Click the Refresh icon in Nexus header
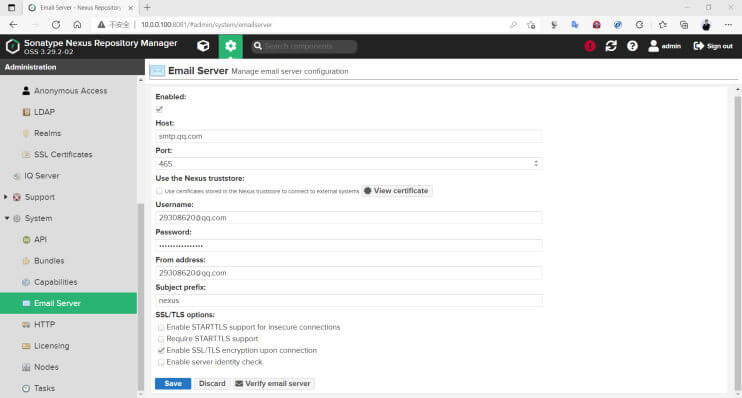 click(x=611, y=46)
